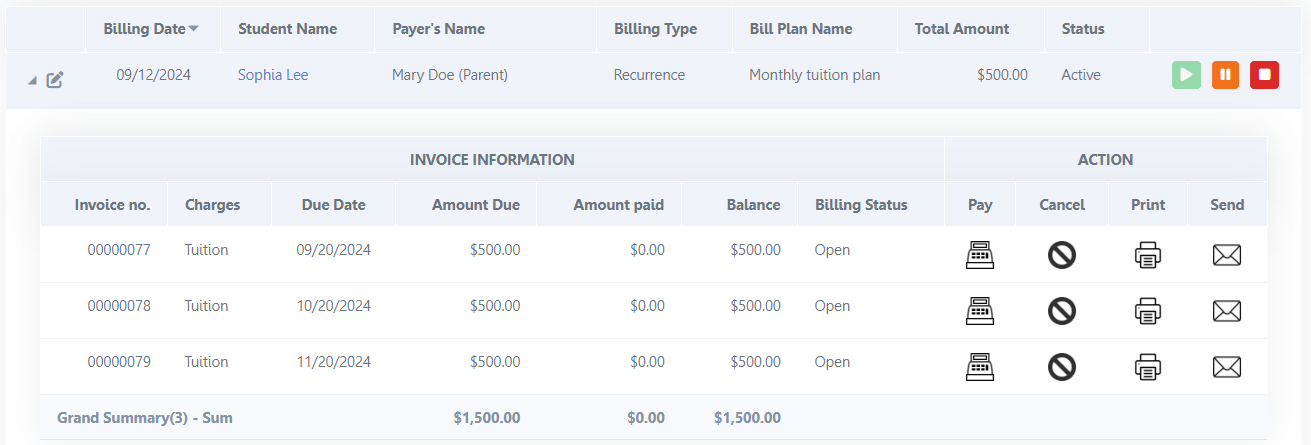Click the Invoice no. column header

112,205
